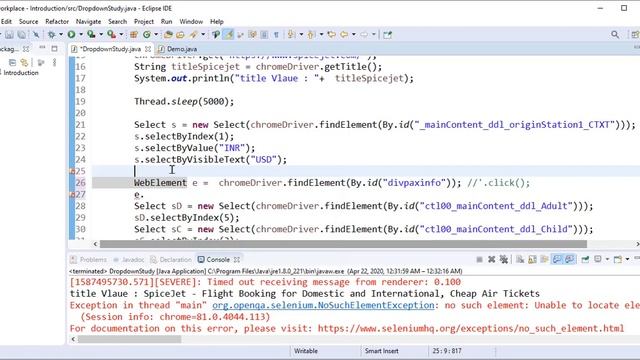Click the External Tools run icon

[x=111, y=35]
